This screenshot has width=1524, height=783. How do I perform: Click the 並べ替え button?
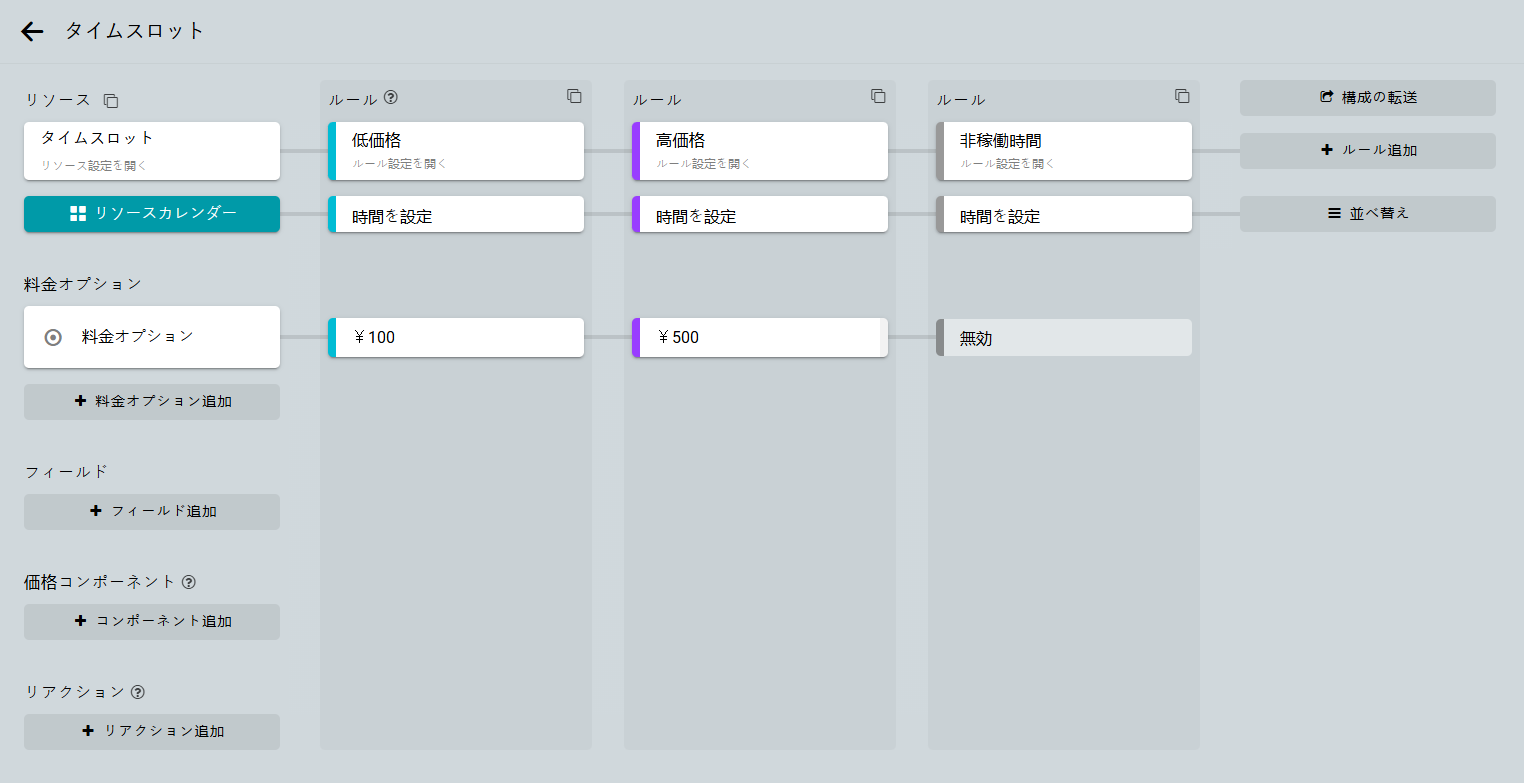1367,214
